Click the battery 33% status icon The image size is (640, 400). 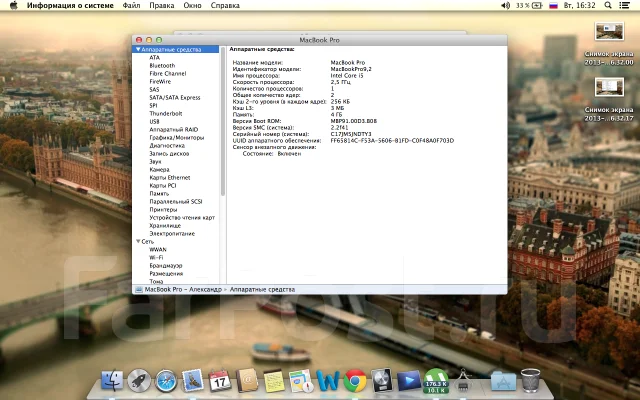click(529, 6)
